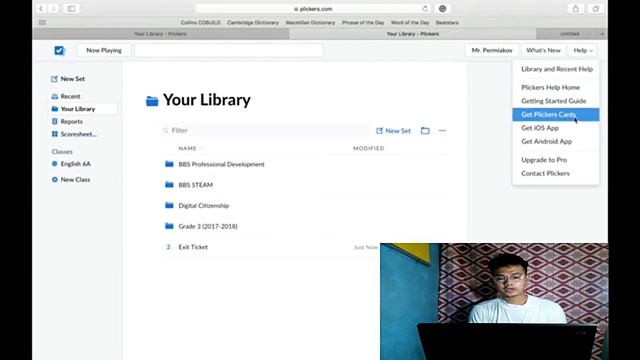The height and width of the screenshot is (360, 640).
Task: Open the Cambridge Dictionary bookmark
Action: [253, 22]
